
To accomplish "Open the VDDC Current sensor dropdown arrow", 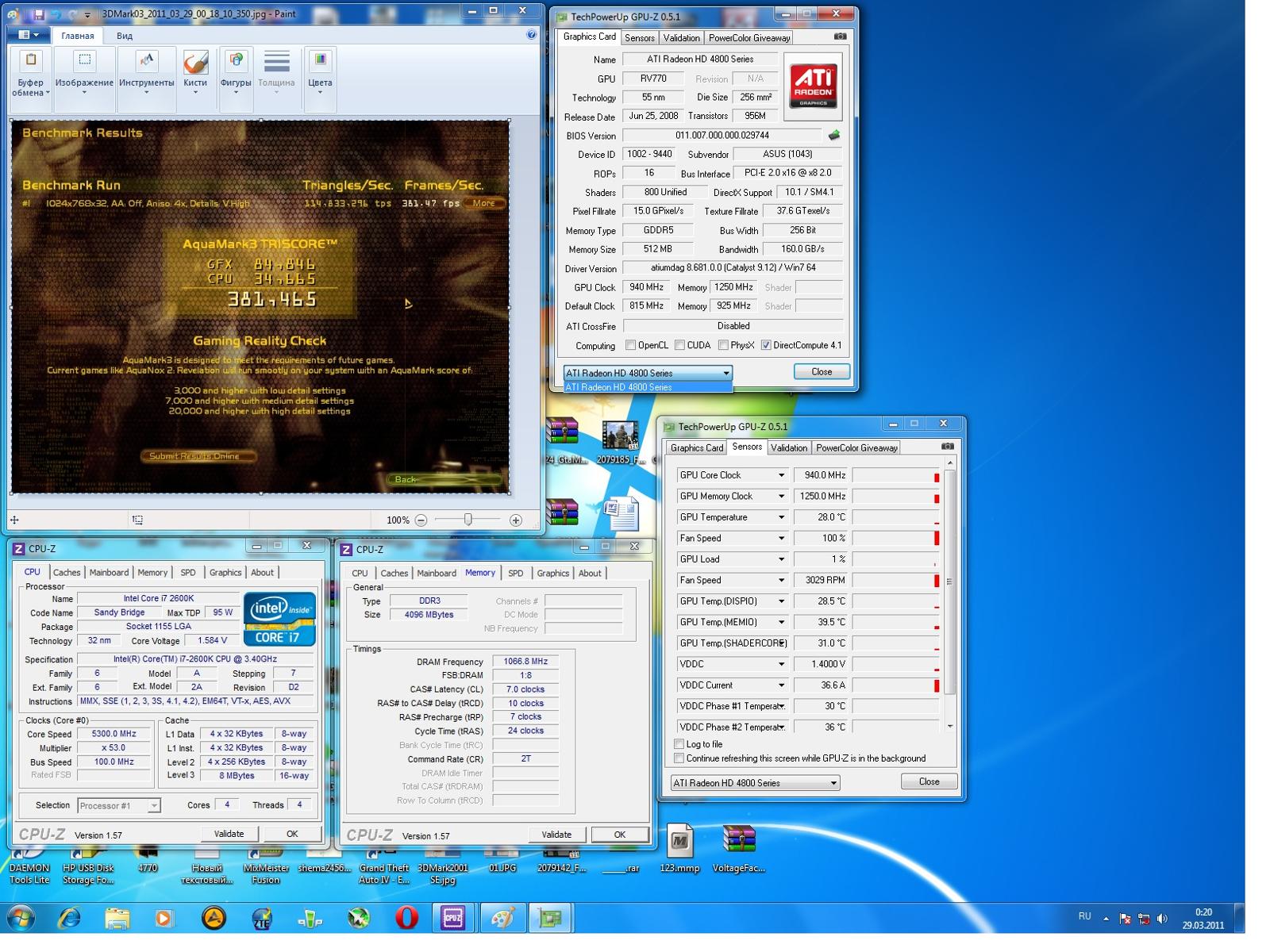I will tap(781, 685).
